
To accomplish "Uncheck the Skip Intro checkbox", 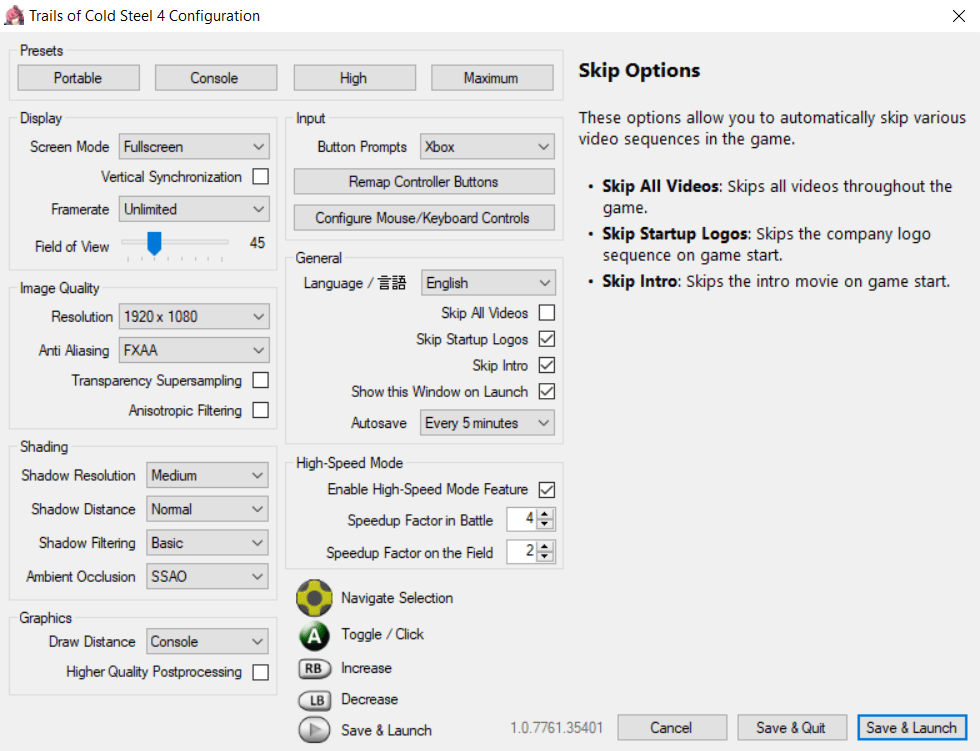I will [546, 365].
